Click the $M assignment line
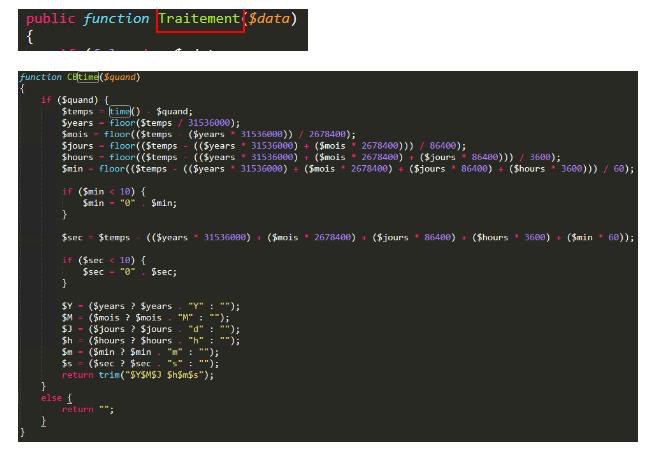This screenshot has width=659, height=453. [x=146, y=318]
